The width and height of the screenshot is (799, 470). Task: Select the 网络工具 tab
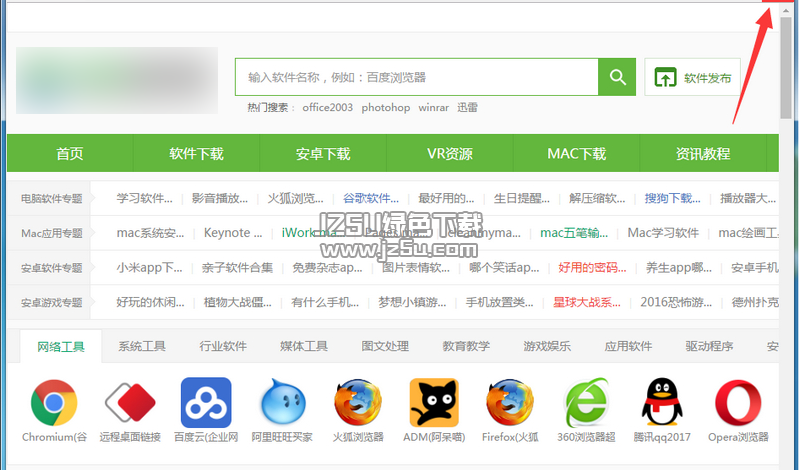tap(61, 347)
